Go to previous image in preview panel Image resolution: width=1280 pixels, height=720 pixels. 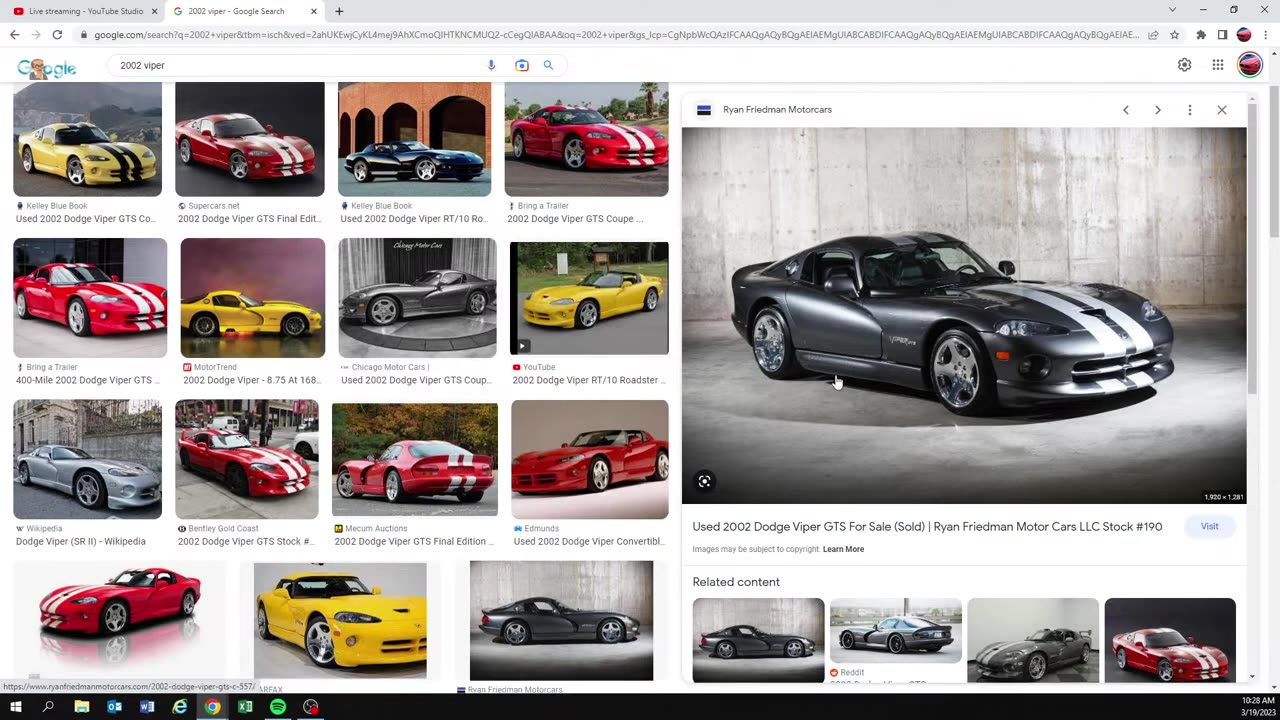1126,110
